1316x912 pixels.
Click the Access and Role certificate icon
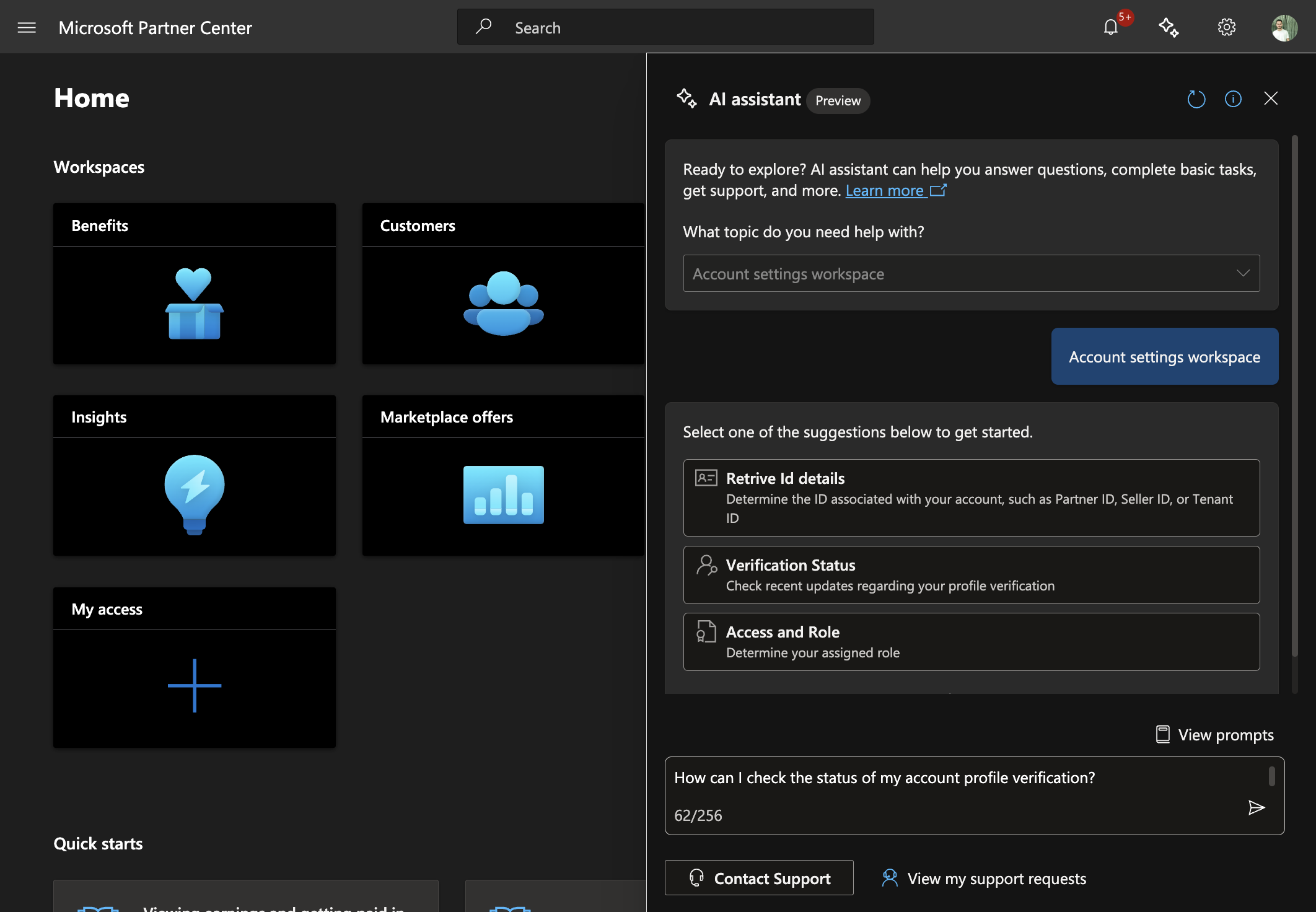[706, 631]
